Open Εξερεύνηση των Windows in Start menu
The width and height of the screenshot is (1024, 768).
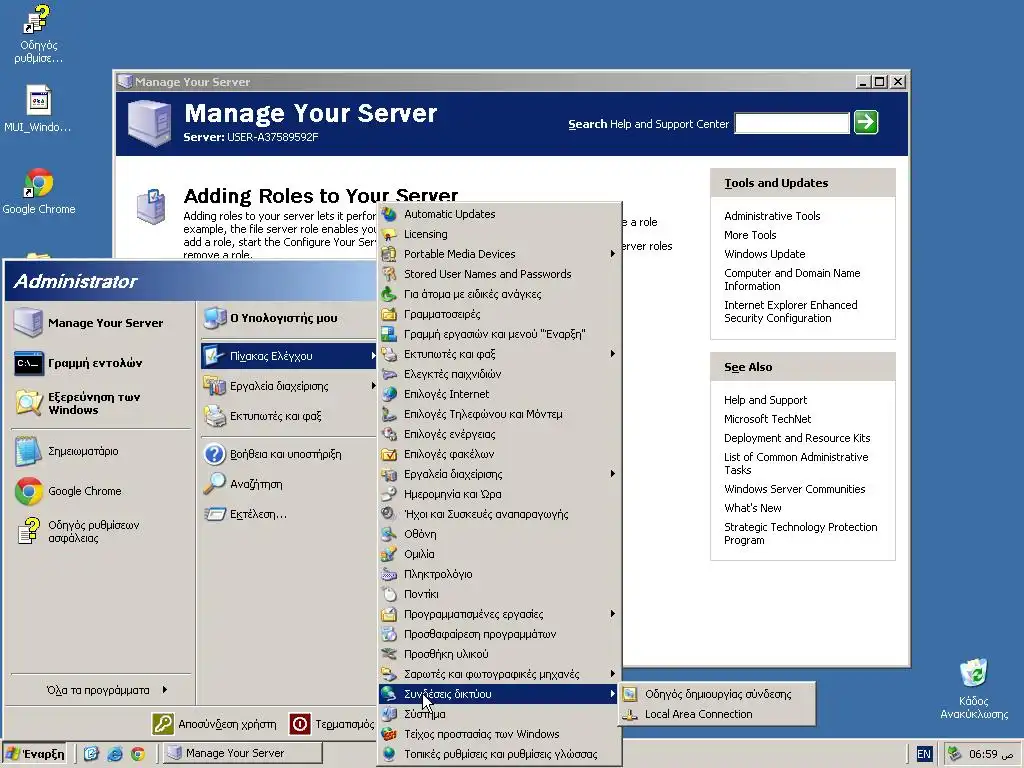[x=101, y=404]
